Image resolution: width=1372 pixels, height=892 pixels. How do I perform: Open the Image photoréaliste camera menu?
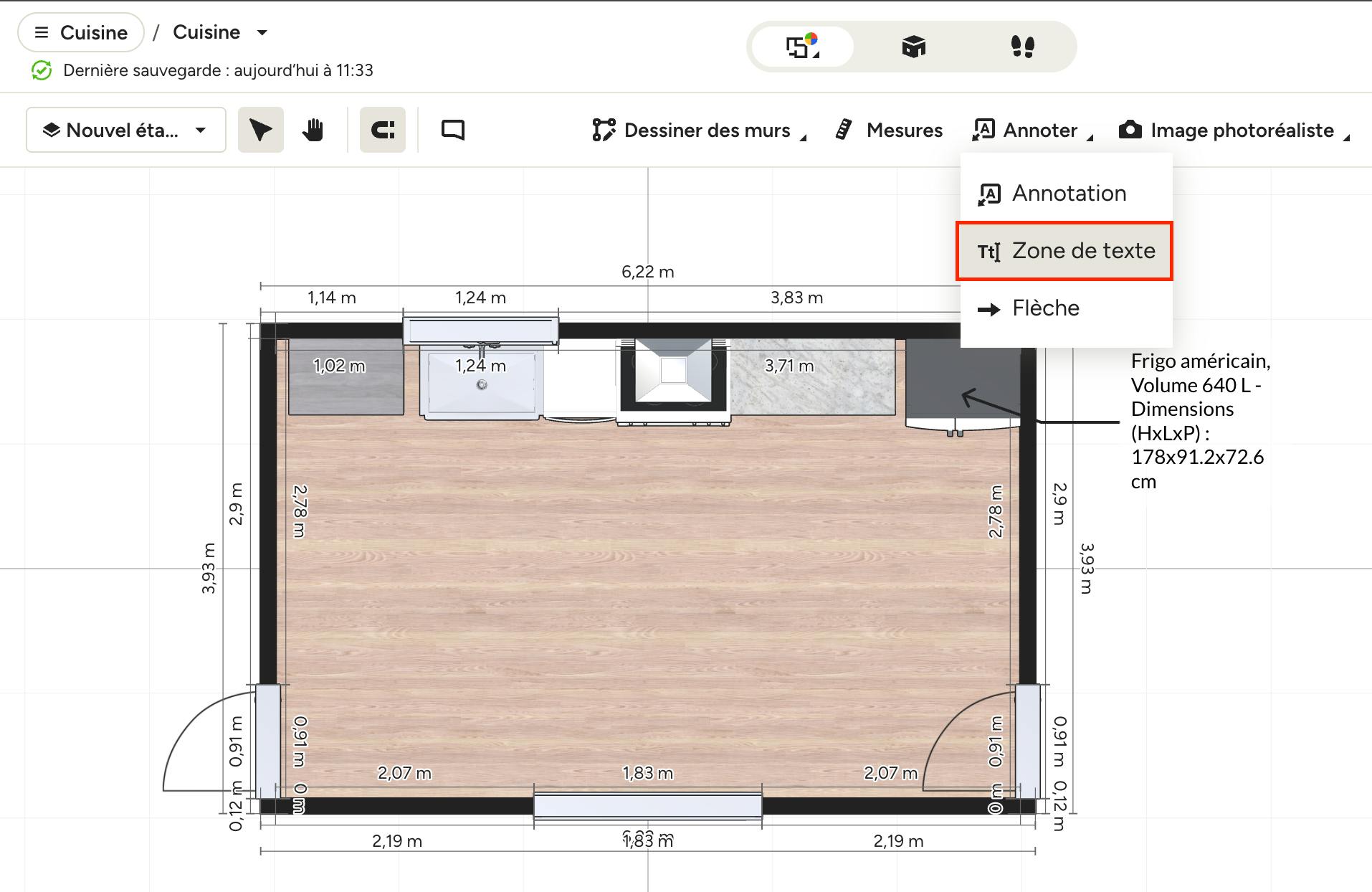click(1234, 130)
